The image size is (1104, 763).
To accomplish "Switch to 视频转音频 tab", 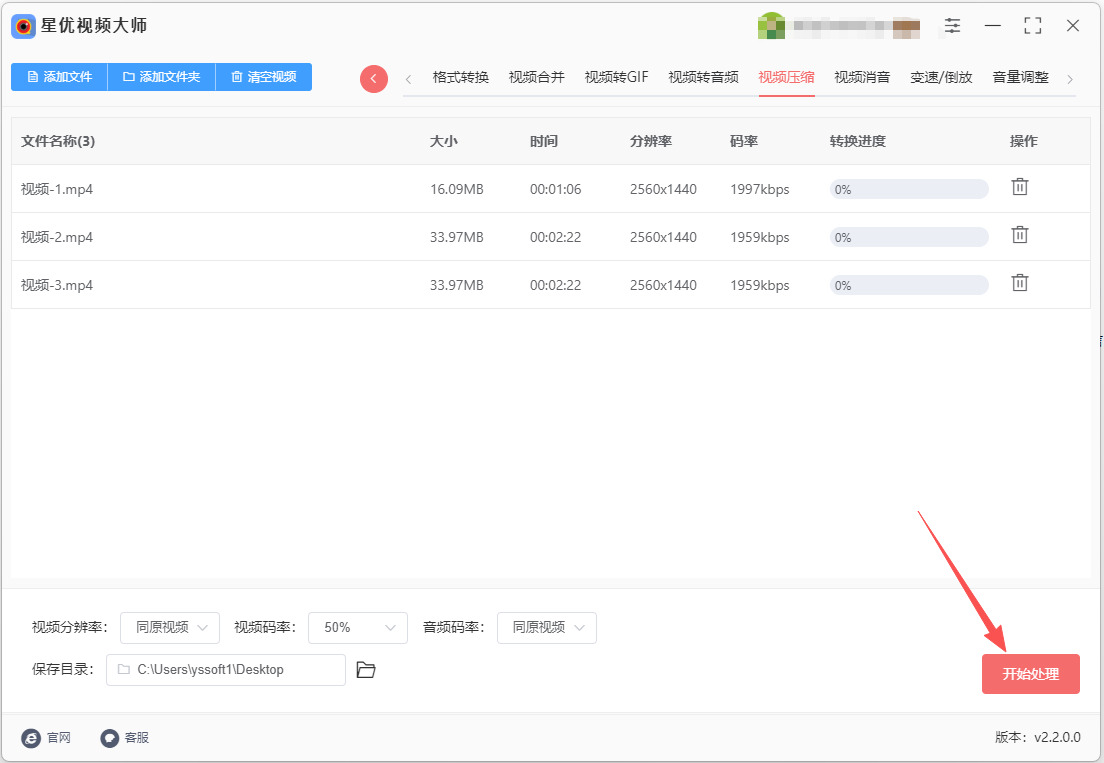I will pyautogui.click(x=703, y=77).
